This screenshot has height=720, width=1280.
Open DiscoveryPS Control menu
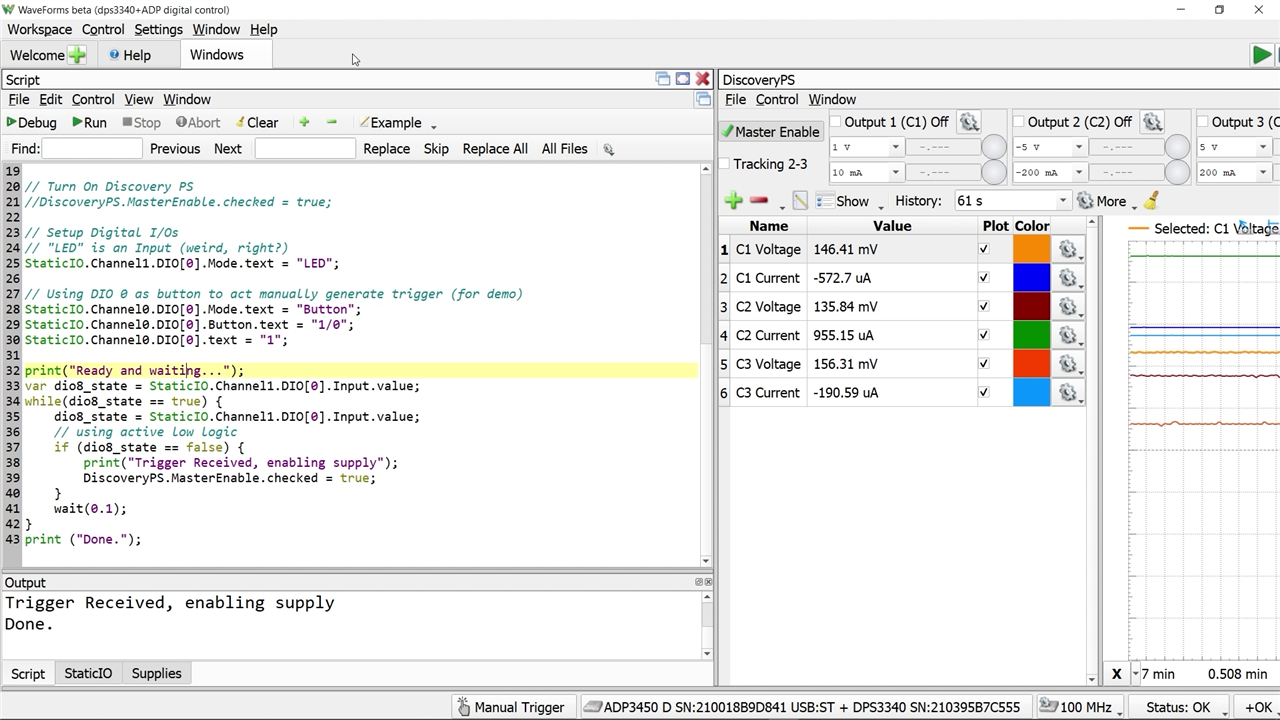coord(777,99)
